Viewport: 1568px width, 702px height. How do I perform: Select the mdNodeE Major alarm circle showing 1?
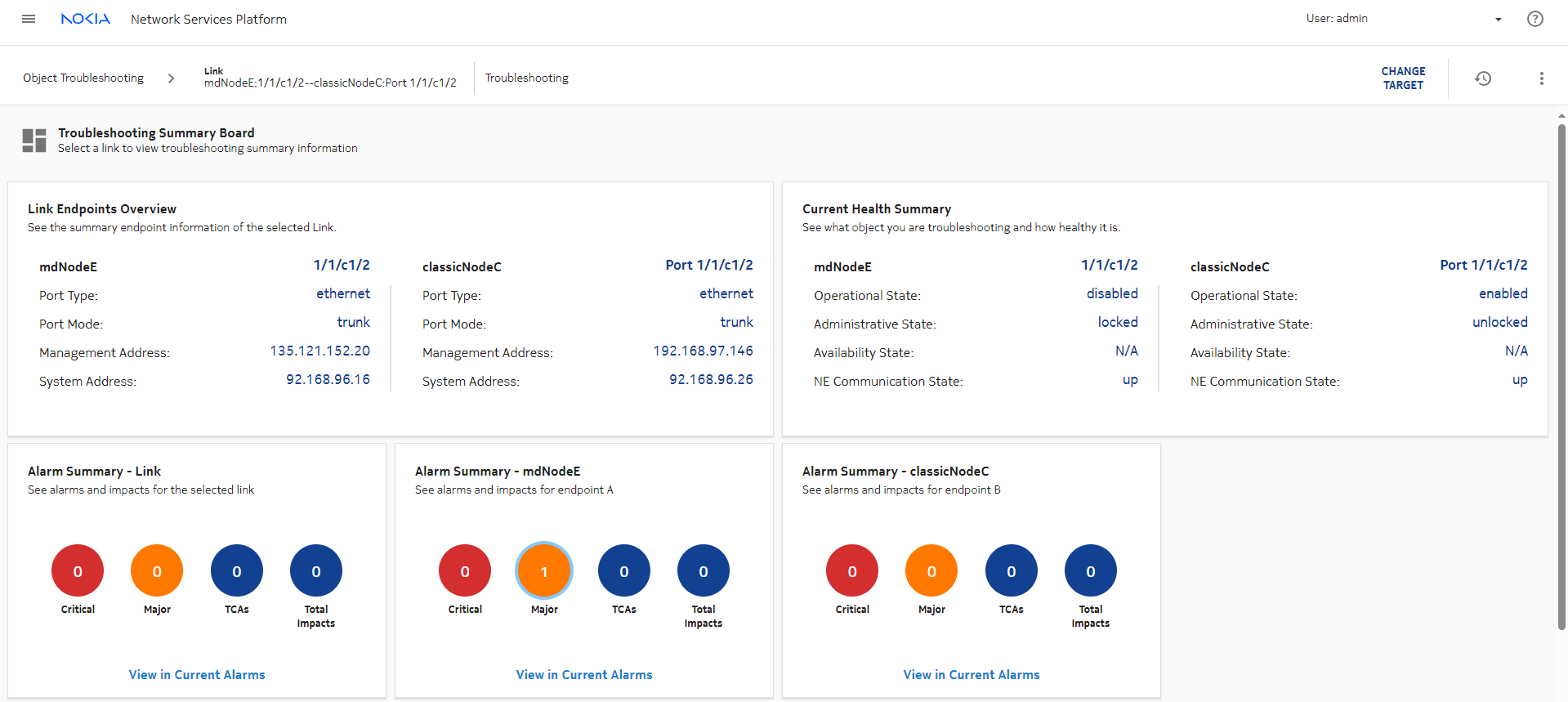click(544, 570)
